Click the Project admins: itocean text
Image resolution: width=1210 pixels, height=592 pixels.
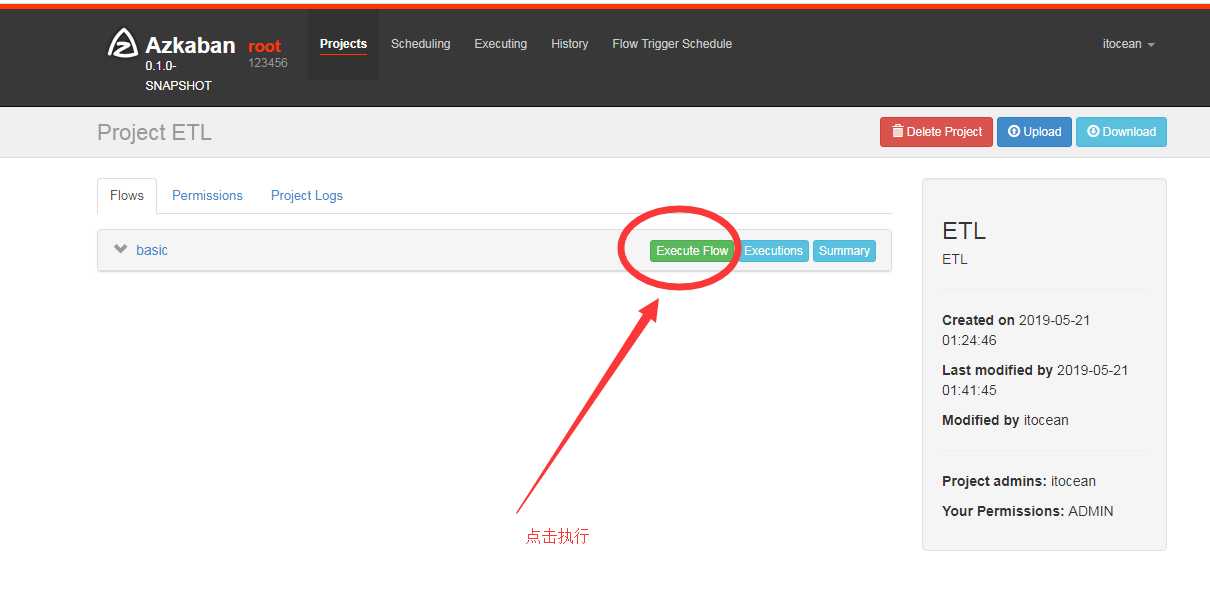pyautogui.click(x=1019, y=481)
